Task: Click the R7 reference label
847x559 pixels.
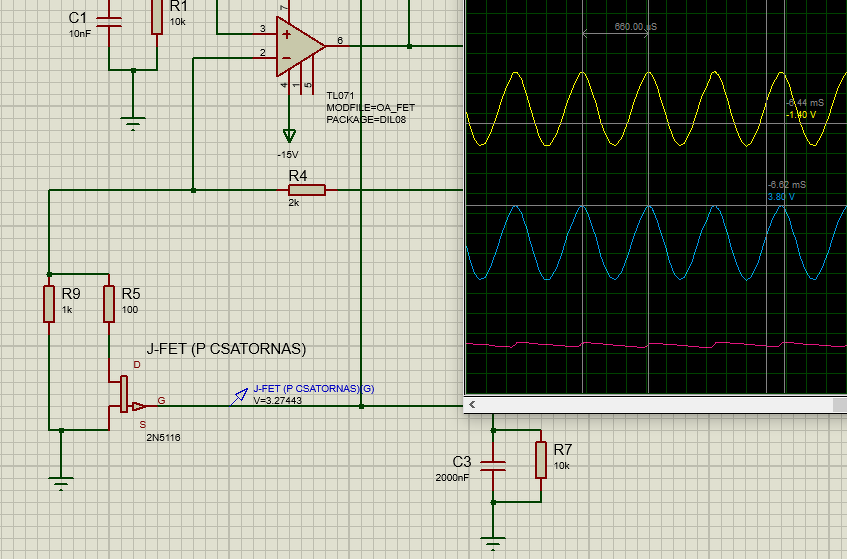Action: click(x=562, y=449)
